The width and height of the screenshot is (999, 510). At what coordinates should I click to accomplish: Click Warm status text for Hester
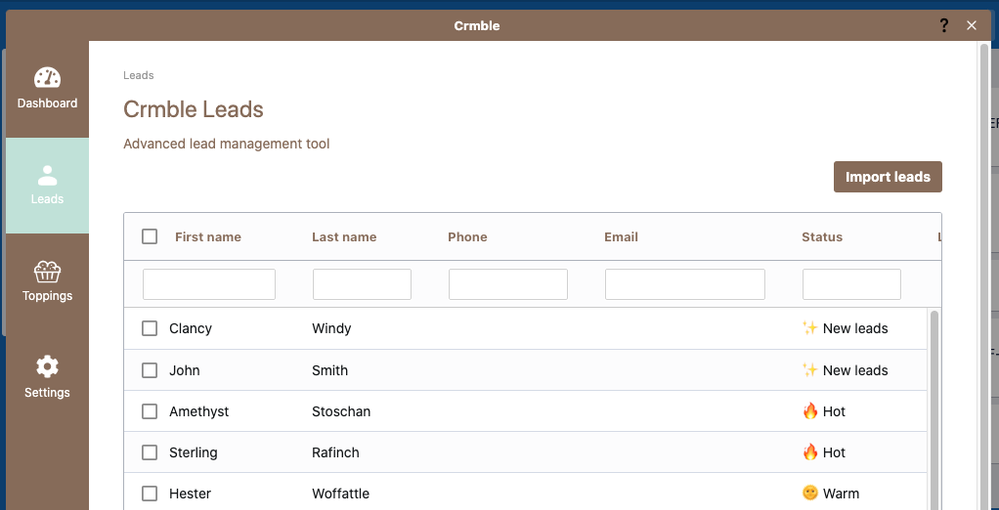[841, 493]
